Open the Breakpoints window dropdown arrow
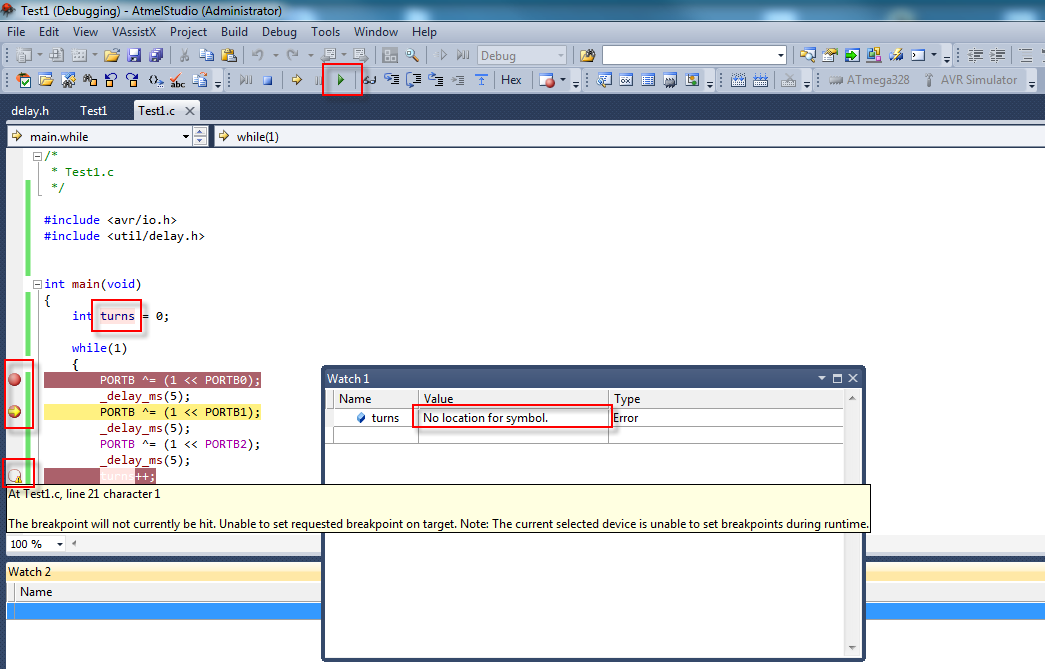Viewport: 1045px width, 669px height. coord(563,81)
